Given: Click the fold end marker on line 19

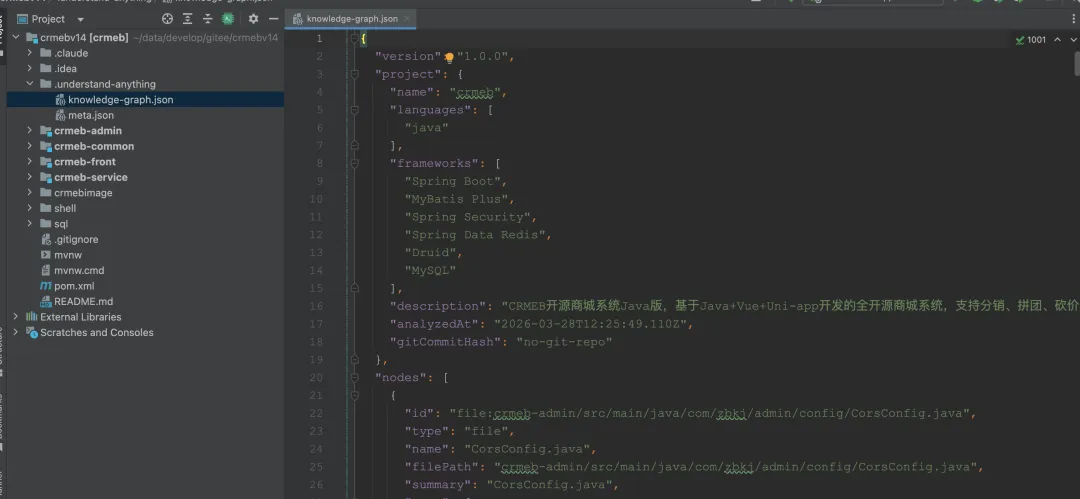Looking at the screenshot, I should [x=354, y=359].
